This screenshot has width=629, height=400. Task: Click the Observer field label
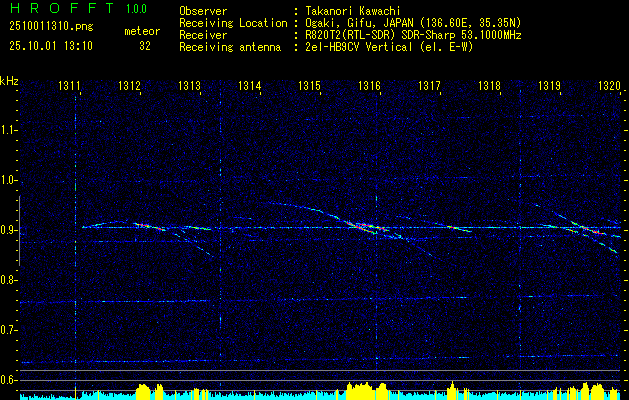pyautogui.click(x=203, y=11)
